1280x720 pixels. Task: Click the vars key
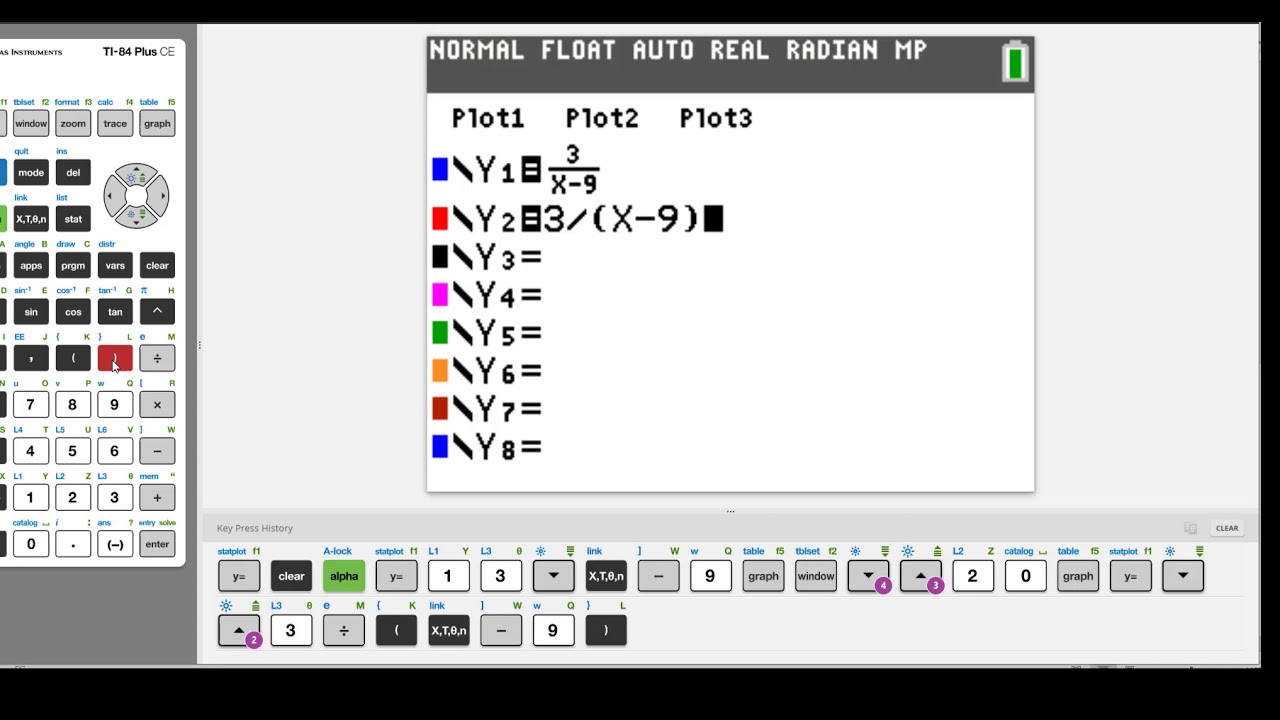pos(115,265)
